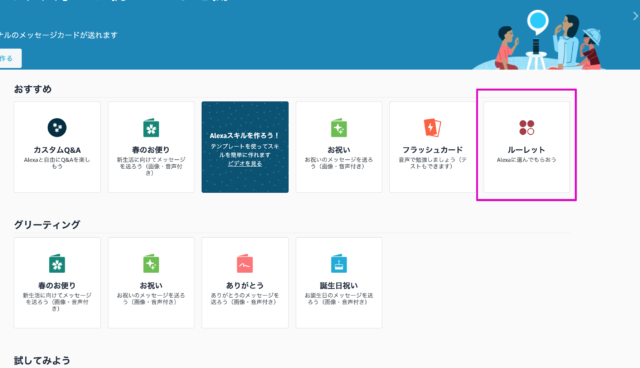The image size is (640, 368).
Task: Select the ルーレット four-dots icon
Action: [527, 127]
